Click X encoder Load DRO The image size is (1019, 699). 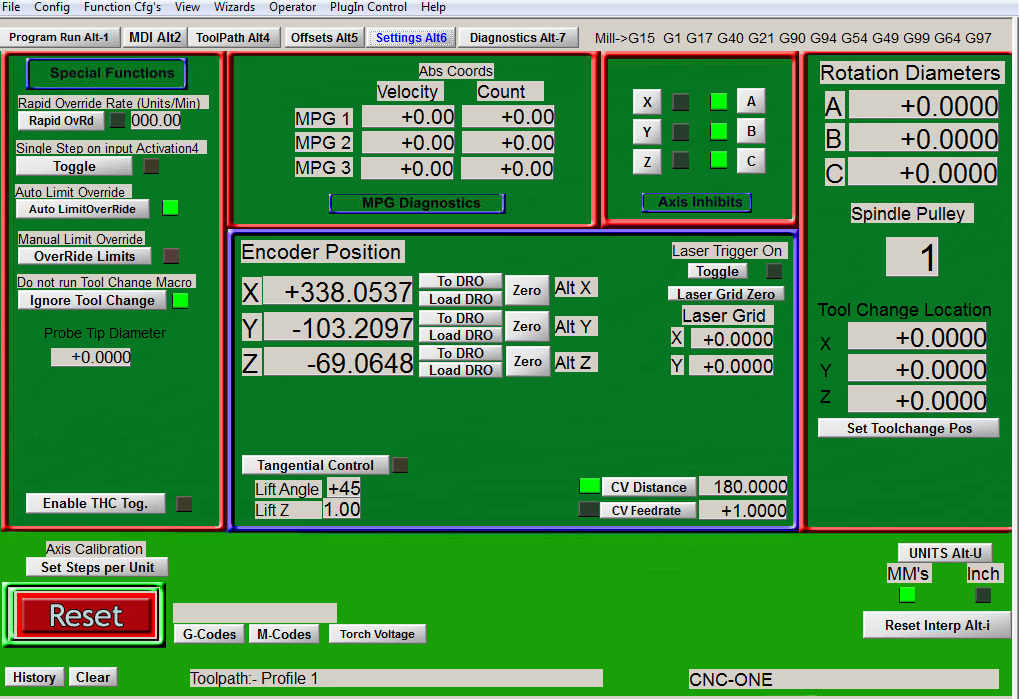[x=461, y=299]
